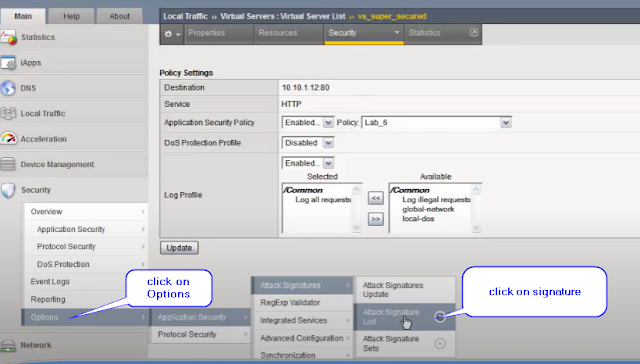The image size is (640, 364).
Task: Open DoS Protection Profile Disabled dropdown
Action: coord(308,143)
